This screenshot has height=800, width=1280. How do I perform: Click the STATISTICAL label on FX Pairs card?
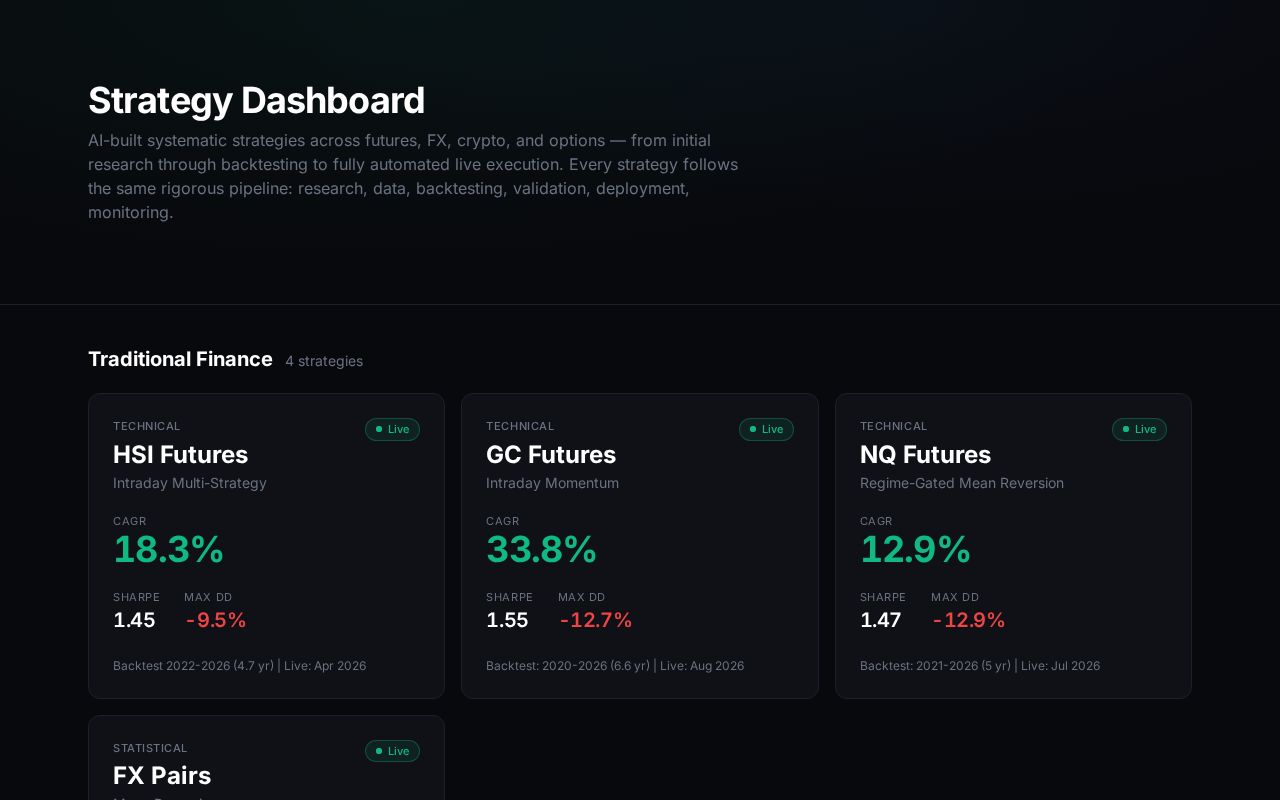[x=150, y=748]
